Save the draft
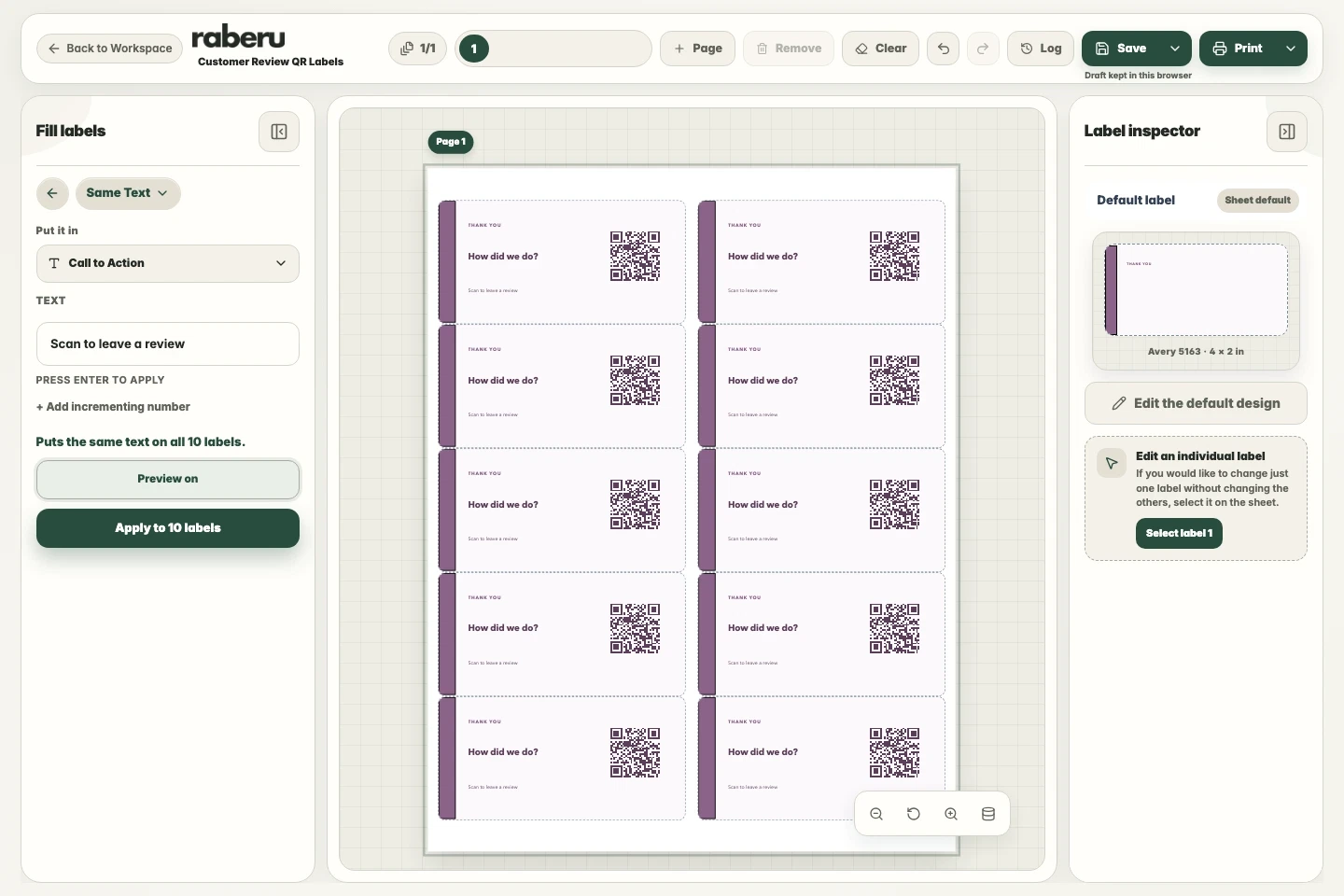The height and width of the screenshot is (896, 1344). (x=1120, y=49)
